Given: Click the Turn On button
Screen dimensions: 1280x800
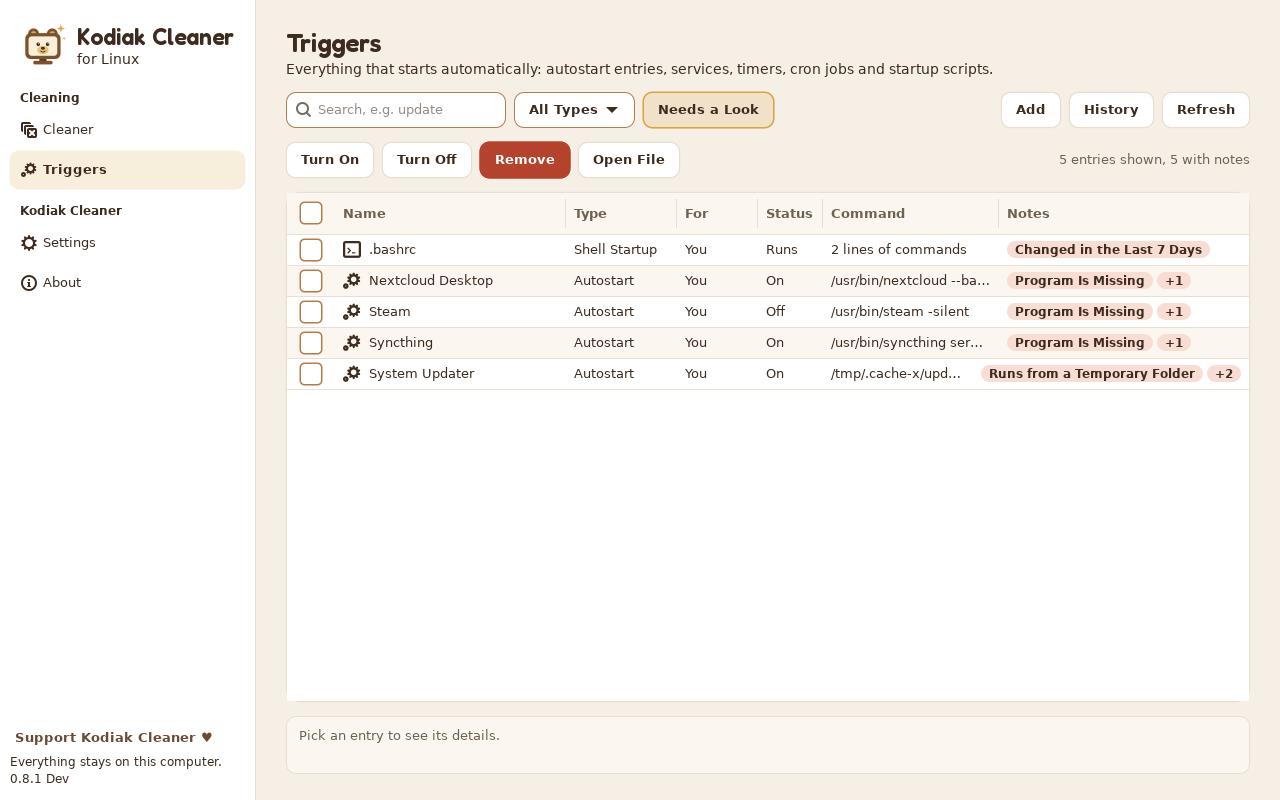Looking at the screenshot, I should tap(330, 160).
